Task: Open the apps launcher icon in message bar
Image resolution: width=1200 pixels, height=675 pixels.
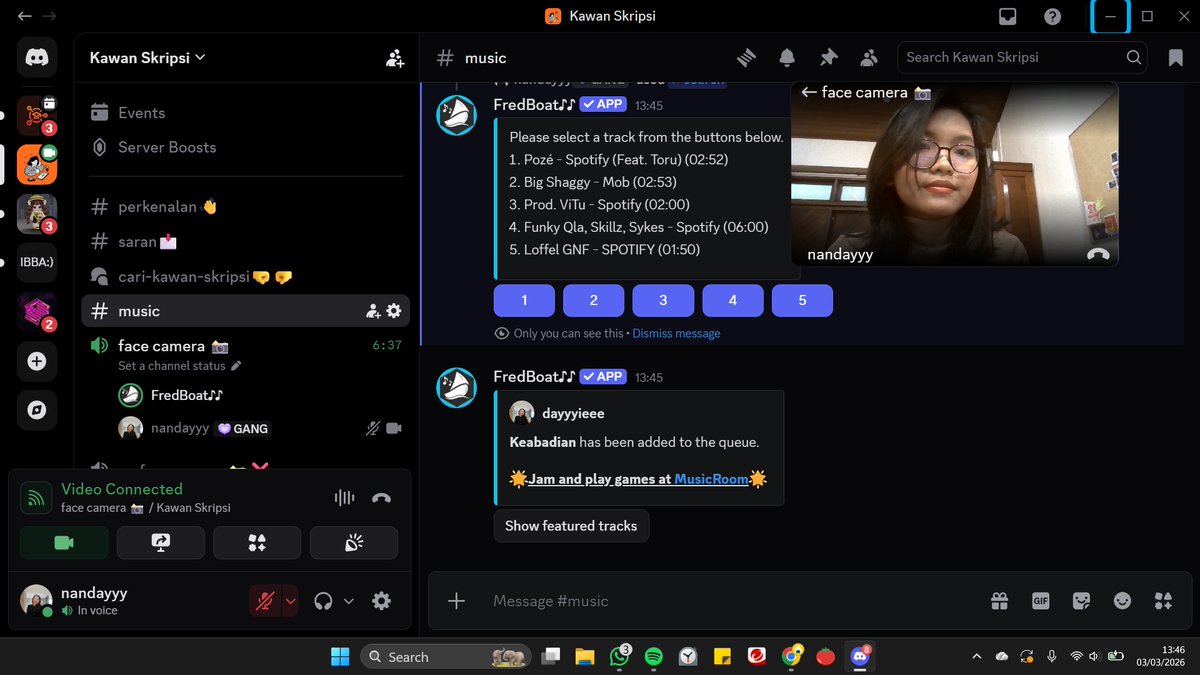Action: [x=1163, y=601]
